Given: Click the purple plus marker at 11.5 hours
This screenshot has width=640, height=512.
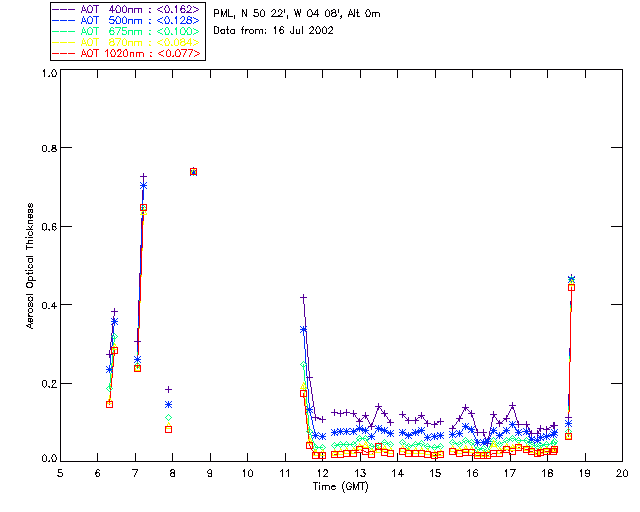Looking at the screenshot, I should [303, 297].
